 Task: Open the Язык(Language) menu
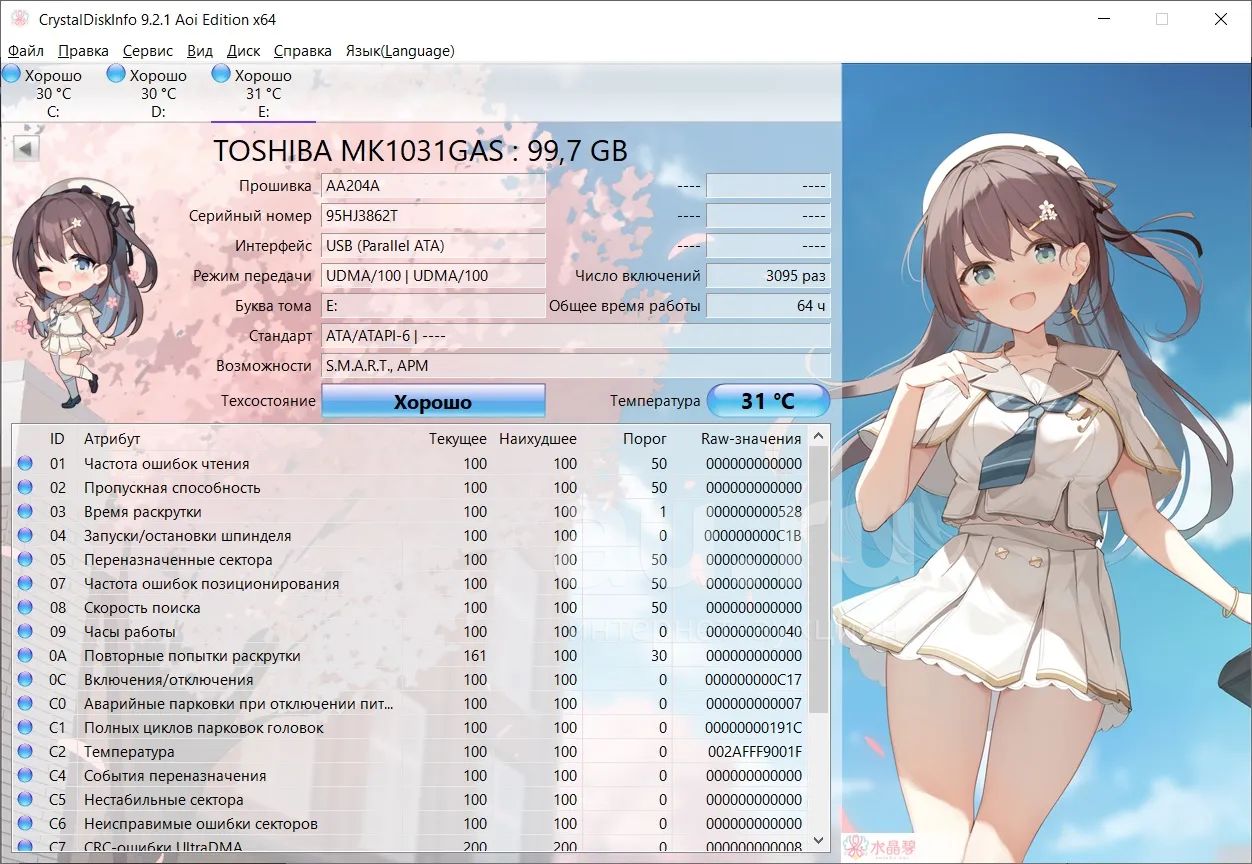[400, 50]
